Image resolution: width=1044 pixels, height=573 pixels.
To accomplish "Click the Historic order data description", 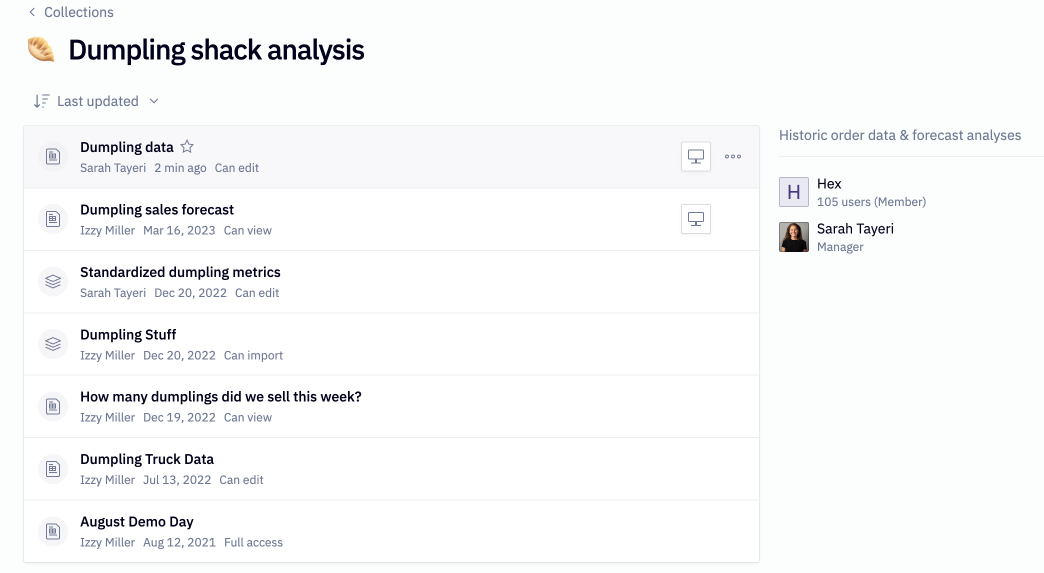I will [x=900, y=135].
